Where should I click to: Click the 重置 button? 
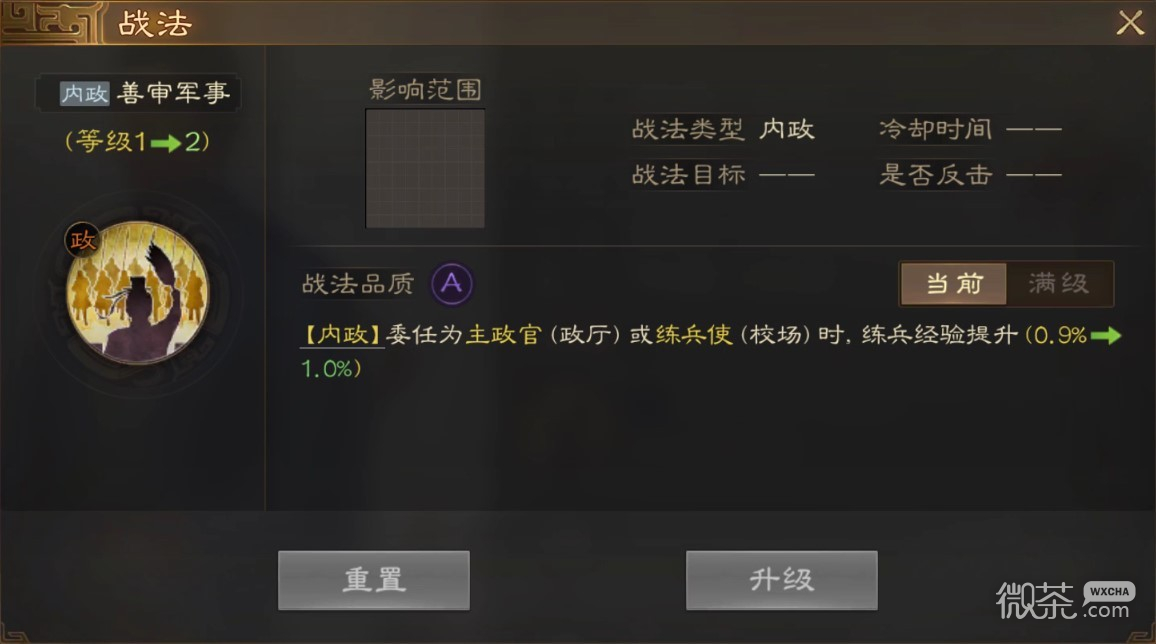tap(374, 580)
